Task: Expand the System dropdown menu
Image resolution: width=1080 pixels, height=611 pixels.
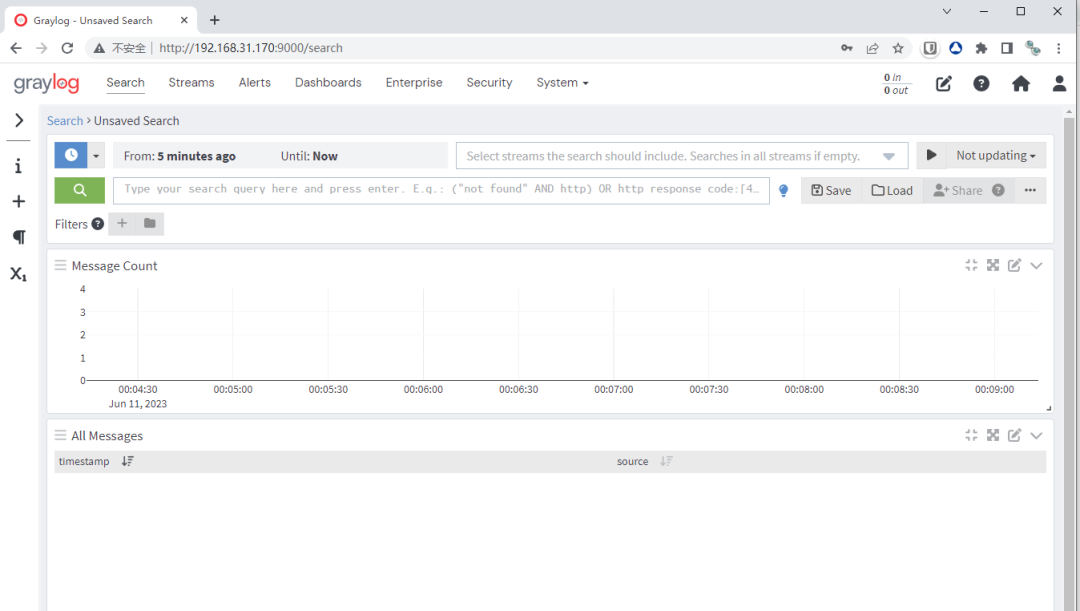Action: pos(562,83)
